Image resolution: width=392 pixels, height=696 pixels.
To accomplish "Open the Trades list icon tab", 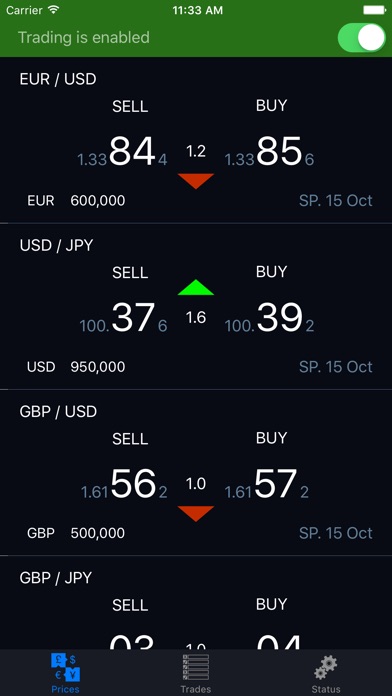I will coord(196,672).
